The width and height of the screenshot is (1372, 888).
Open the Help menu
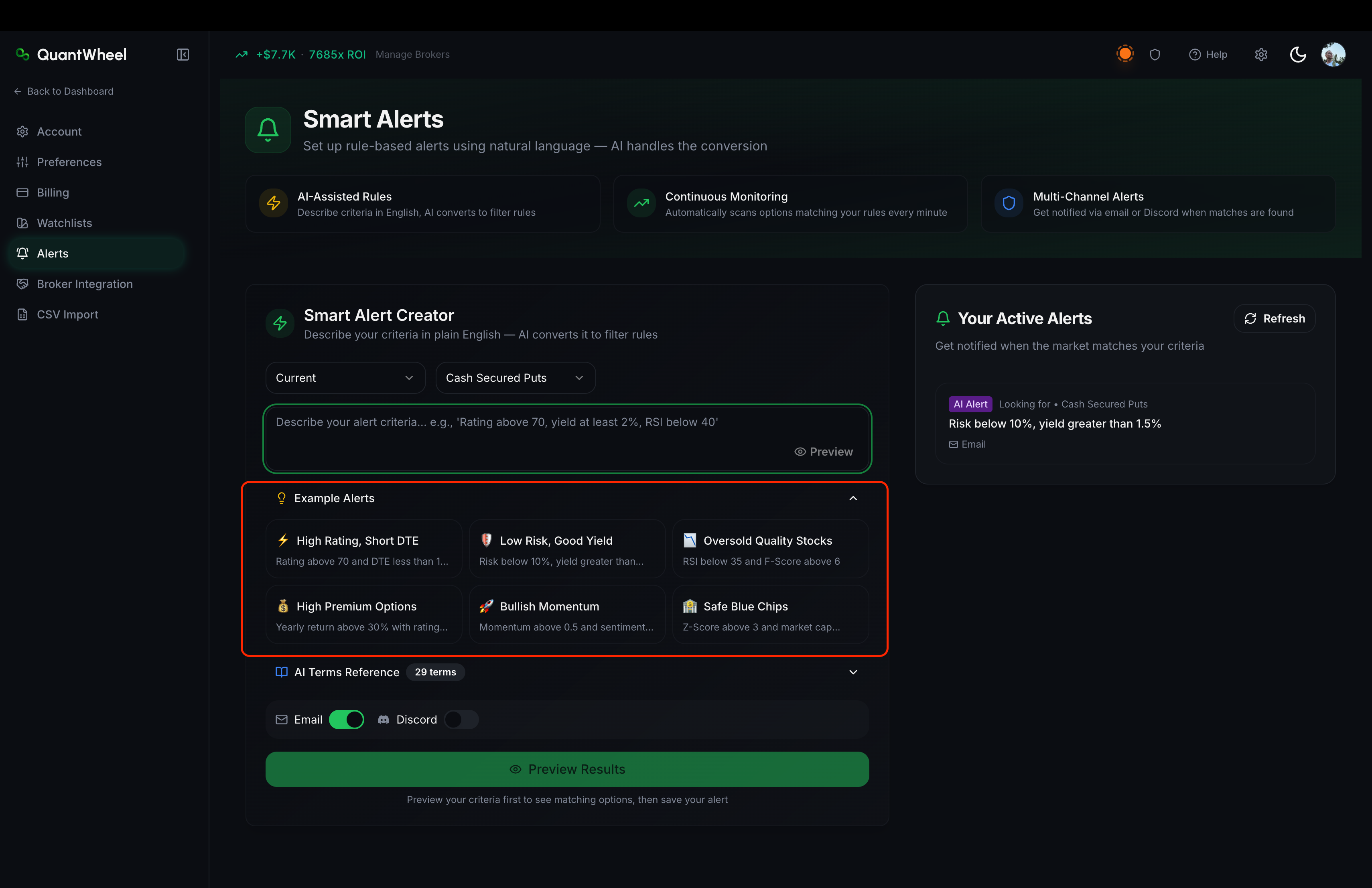coord(1208,55)
